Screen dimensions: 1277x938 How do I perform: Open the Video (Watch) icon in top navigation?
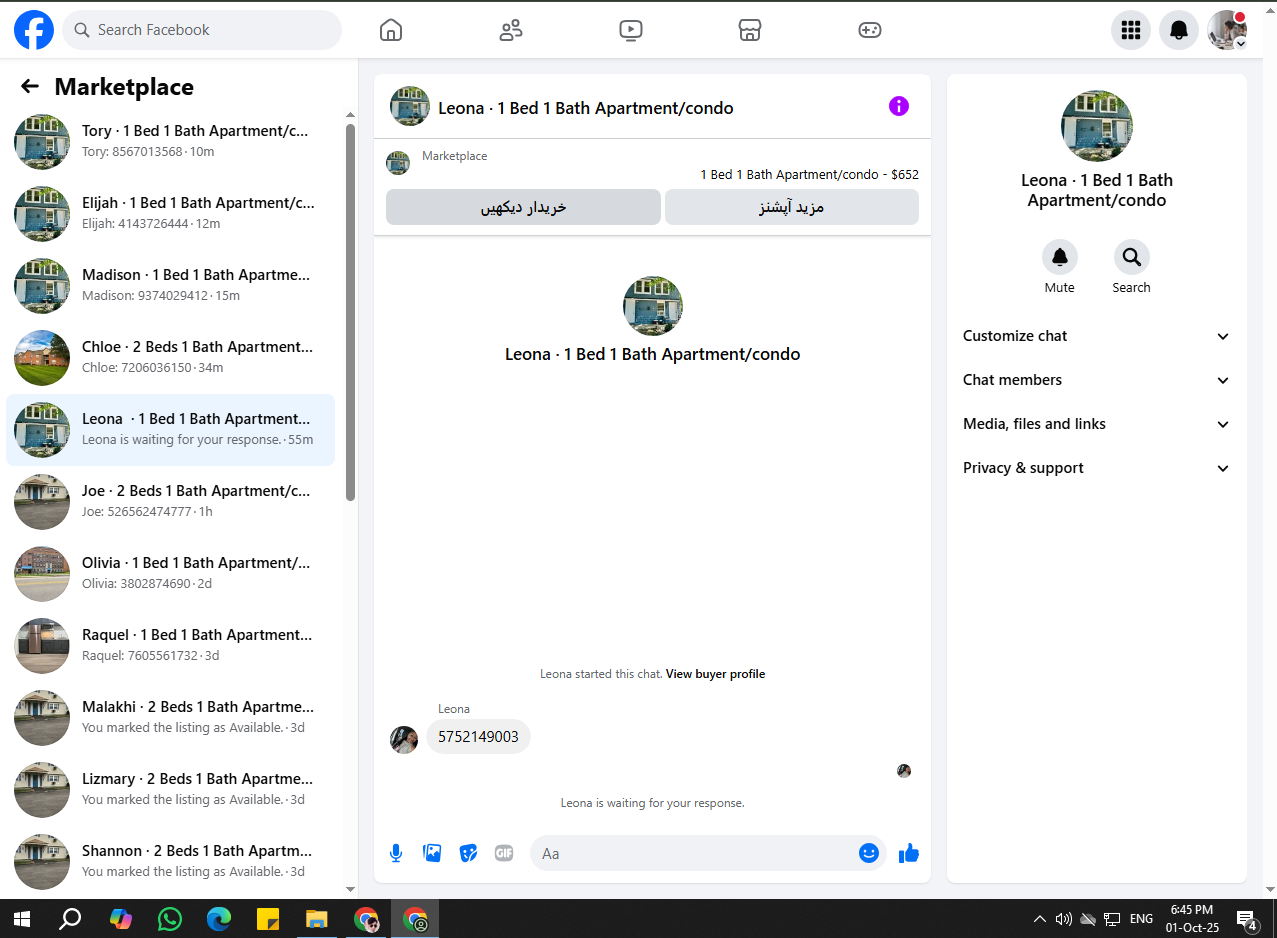(631, 30)
